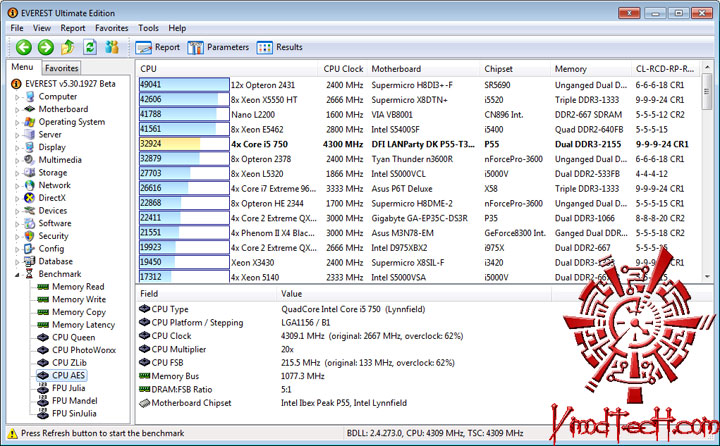Screen dimensions: 720x446
Task: Select the Motherboard icon in the tree
Action: pyautogui.click(x=30, y=109)
